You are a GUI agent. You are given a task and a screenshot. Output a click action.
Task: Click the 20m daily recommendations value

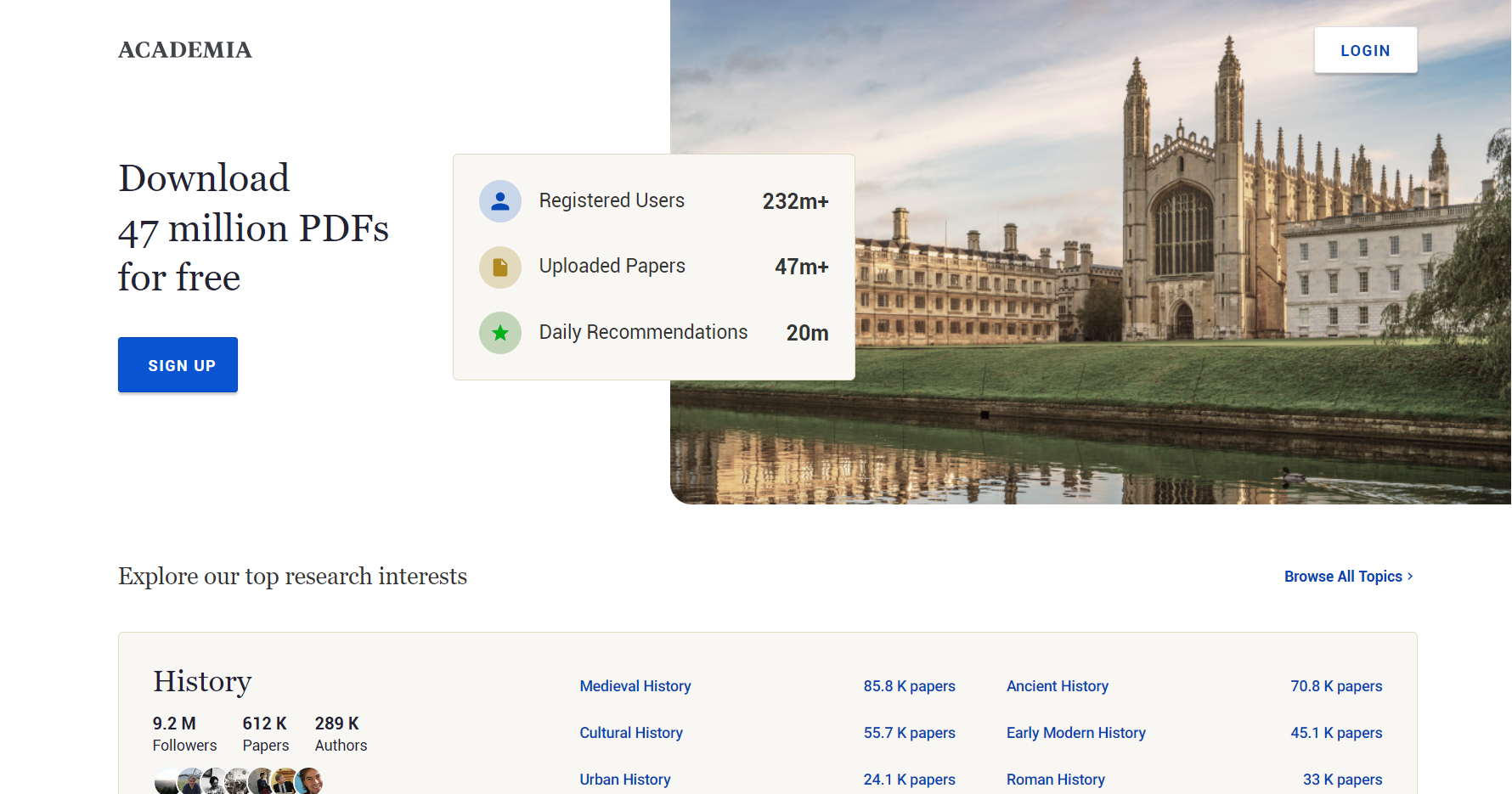[x=807, y=333]
